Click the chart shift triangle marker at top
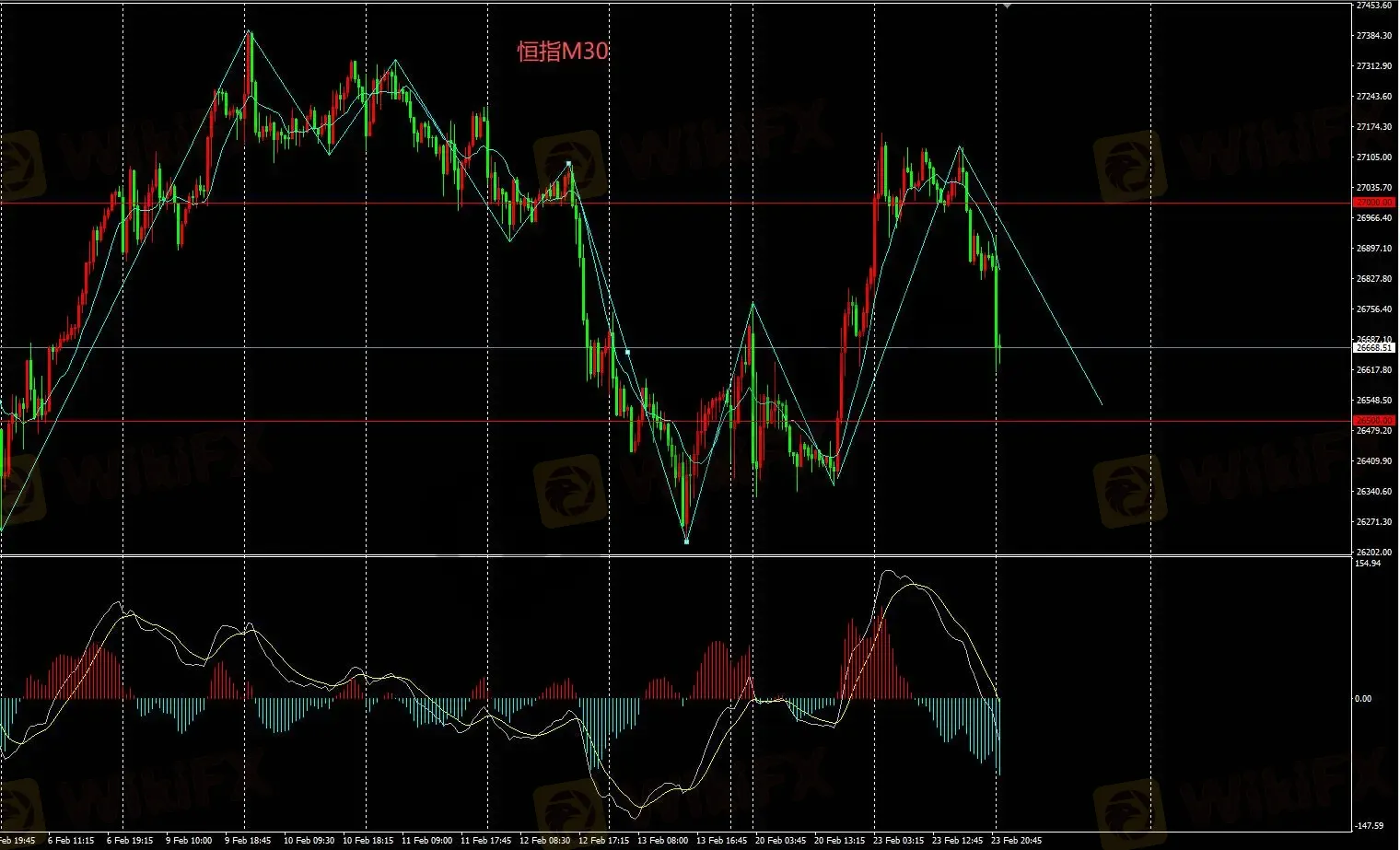 click(x=1009, y=5)
